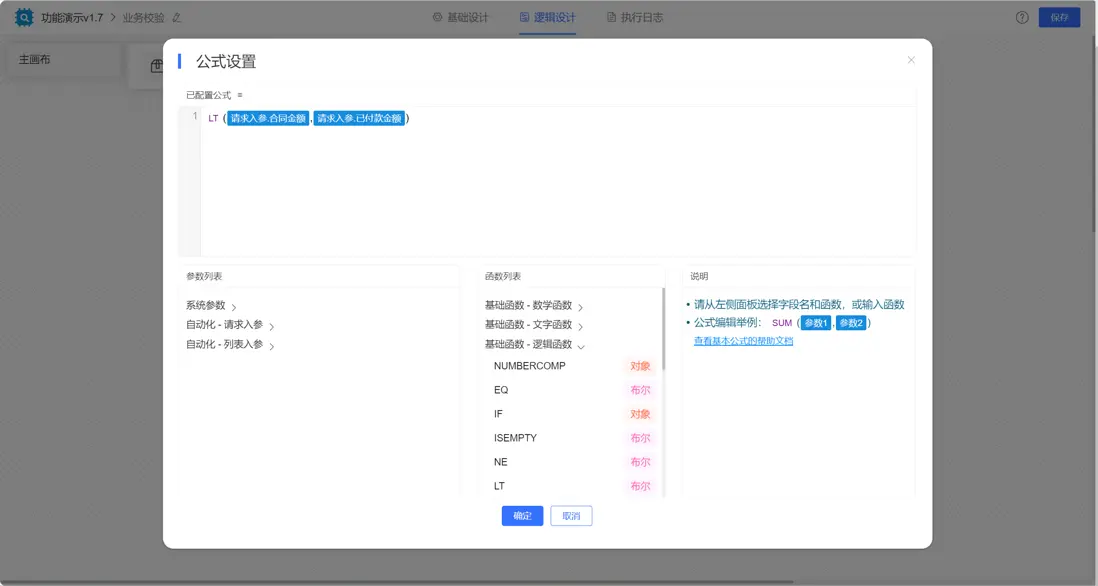
Task: Click the 布尔 type label of EQ
Action: (640, 390)
